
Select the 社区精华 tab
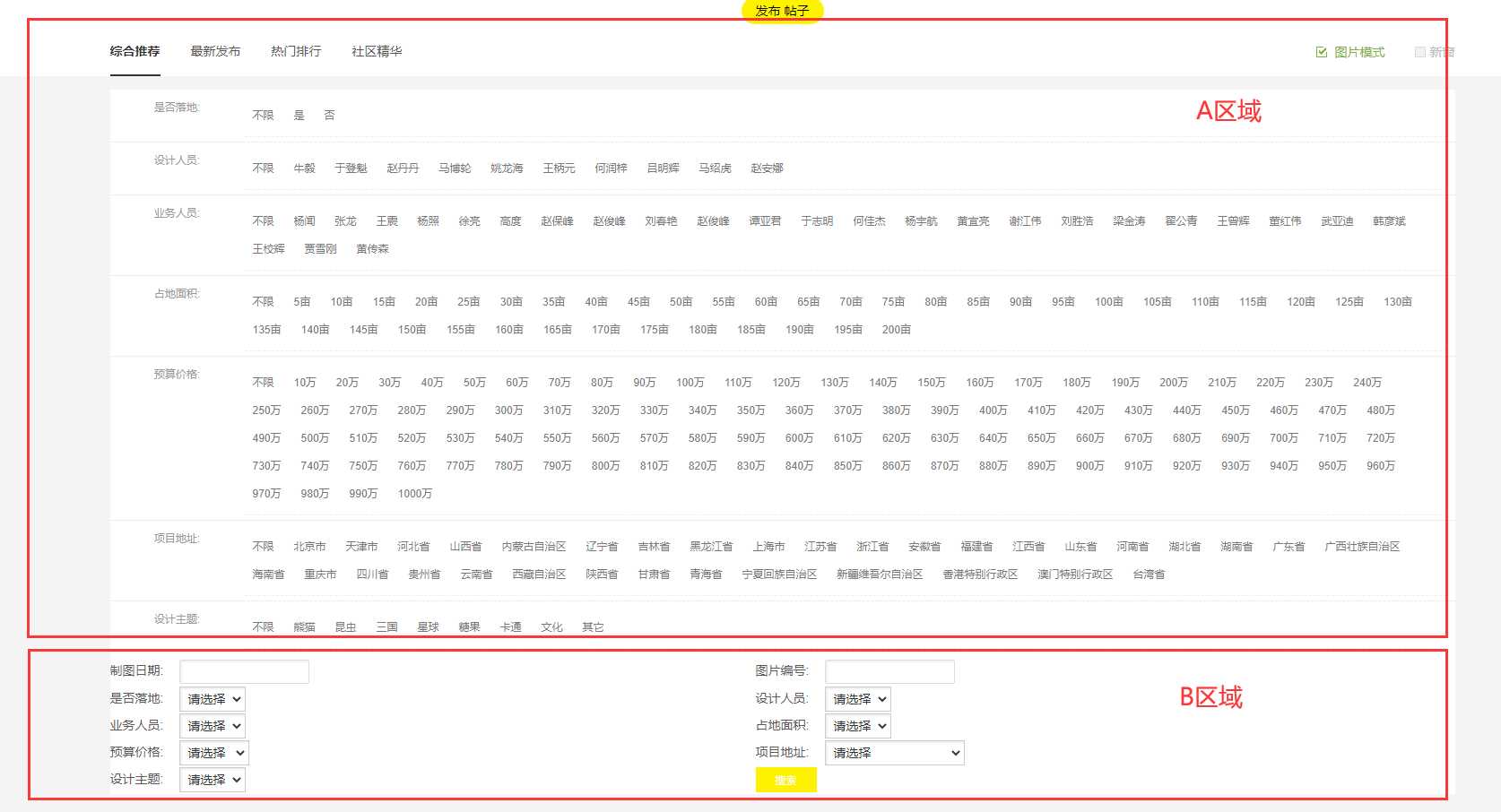click(377, 51)
